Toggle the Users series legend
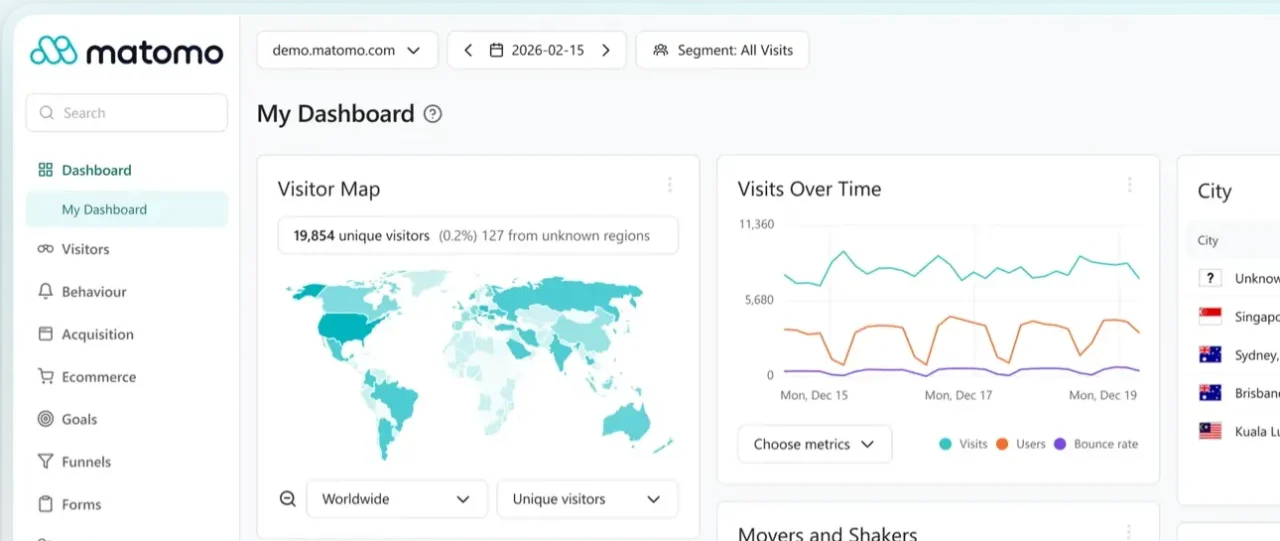The image size is (1280, 541). coord(1020,444)
